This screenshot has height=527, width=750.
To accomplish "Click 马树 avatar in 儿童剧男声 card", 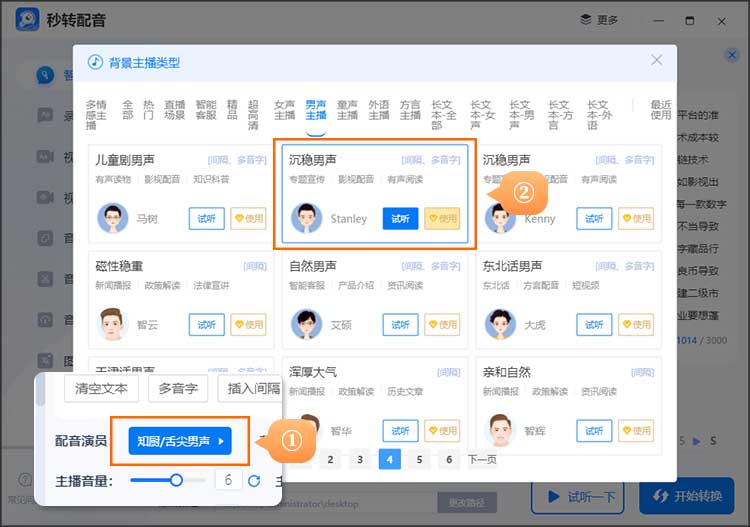I will click(113, 218).
